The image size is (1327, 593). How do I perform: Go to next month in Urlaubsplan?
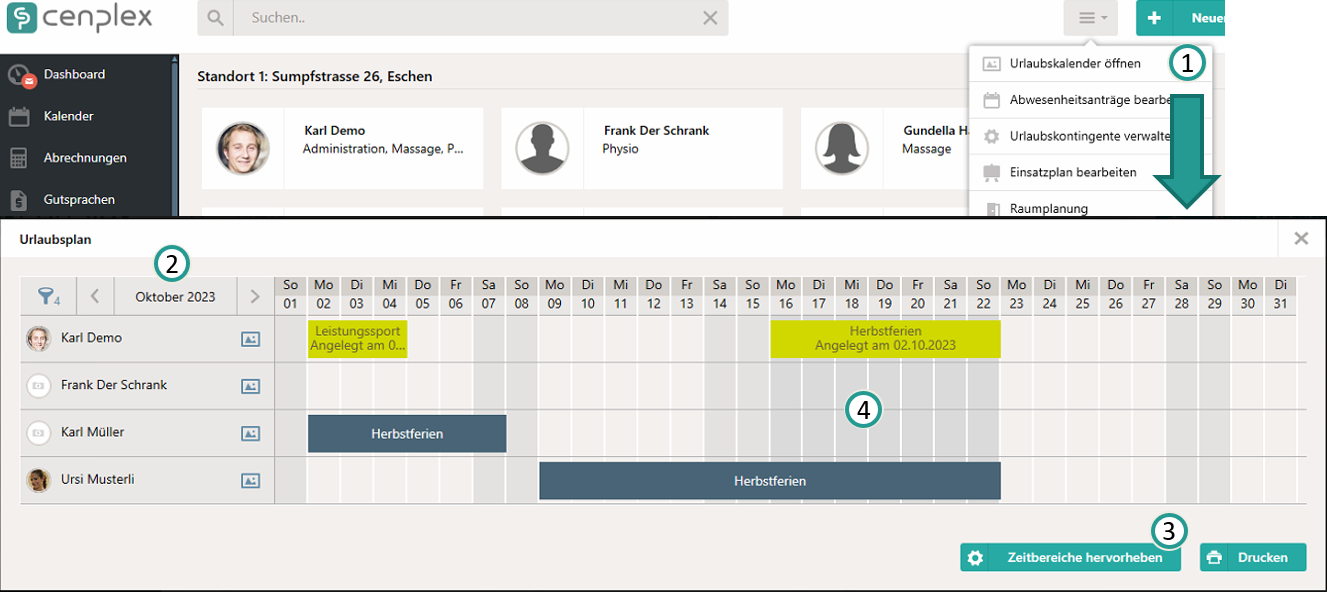(x=255, y=296)
